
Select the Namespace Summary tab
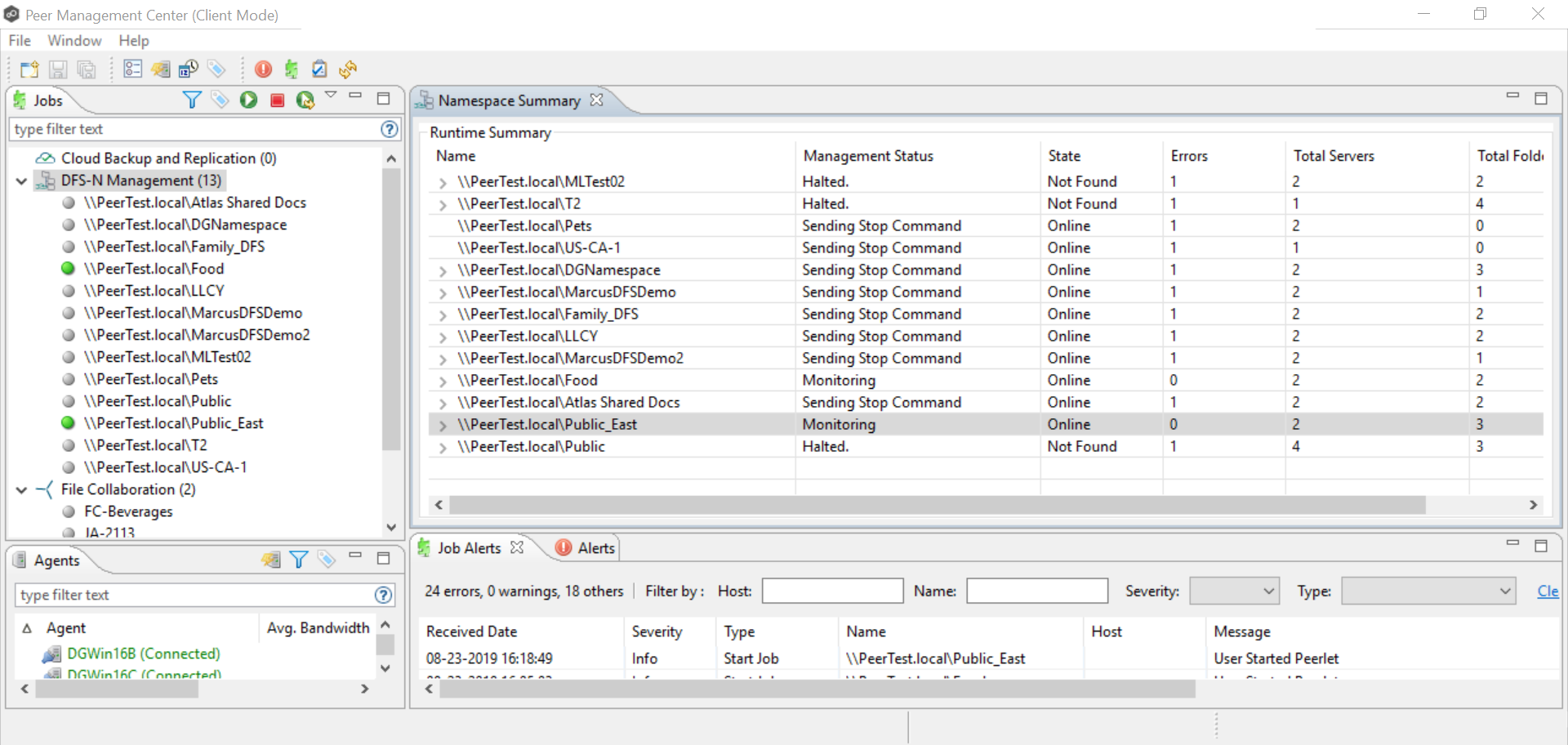pyautogui.click(x=509, y=100)
